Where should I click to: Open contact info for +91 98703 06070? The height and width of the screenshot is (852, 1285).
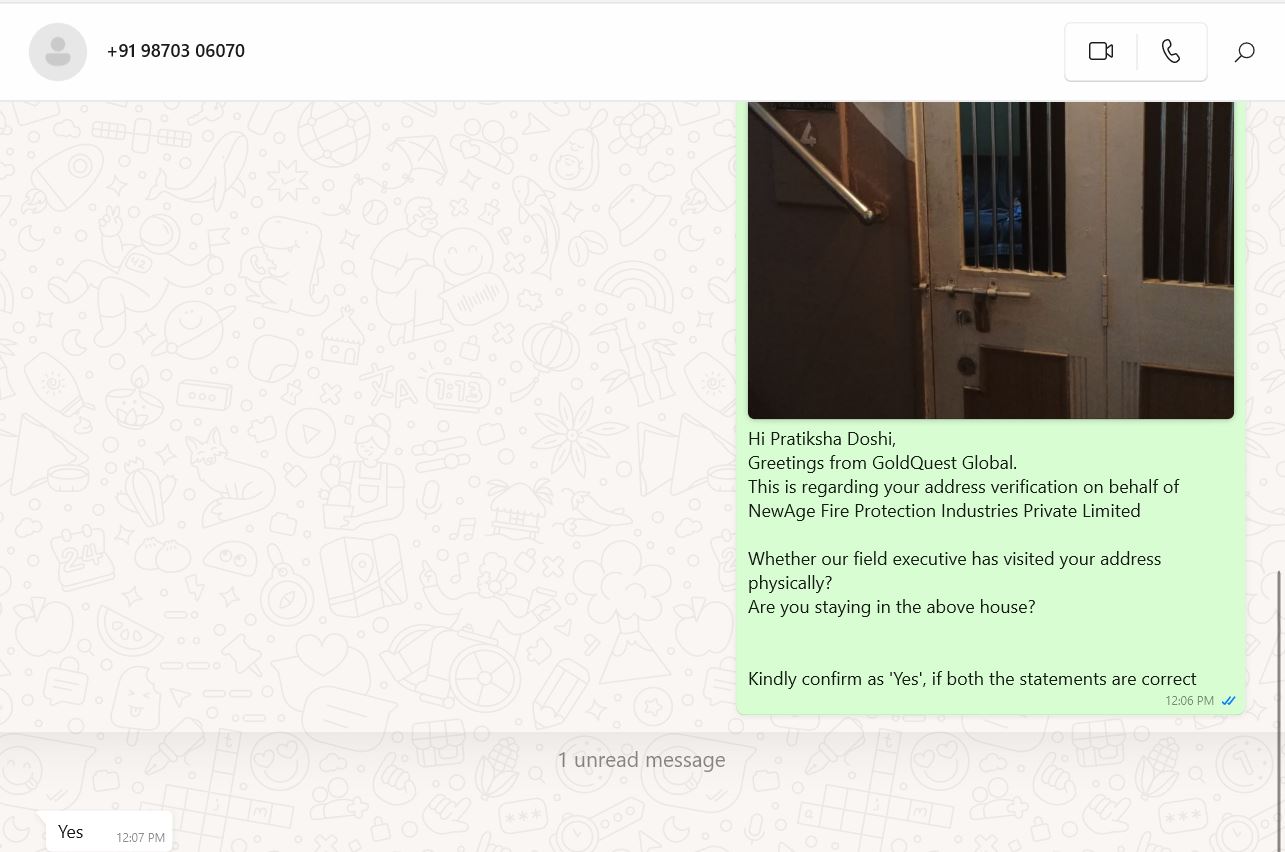click(x=176, y=51)
